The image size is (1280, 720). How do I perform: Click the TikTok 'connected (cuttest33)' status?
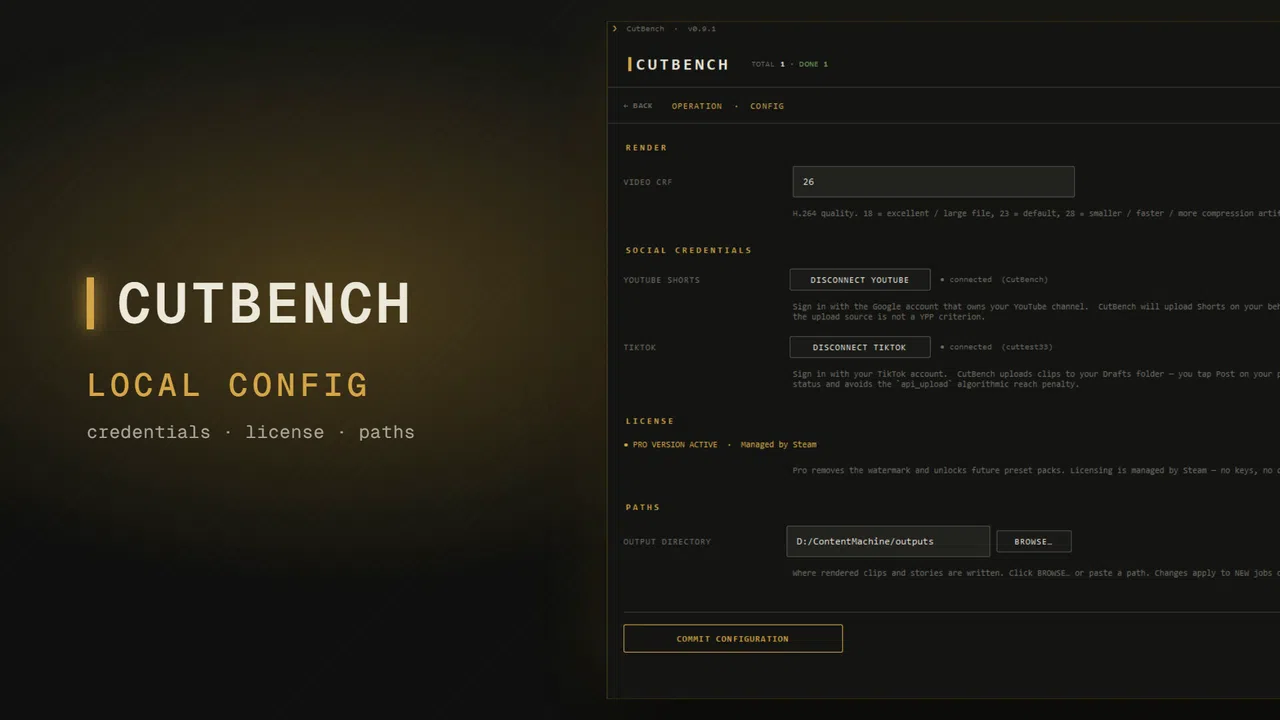click(996, 347)
